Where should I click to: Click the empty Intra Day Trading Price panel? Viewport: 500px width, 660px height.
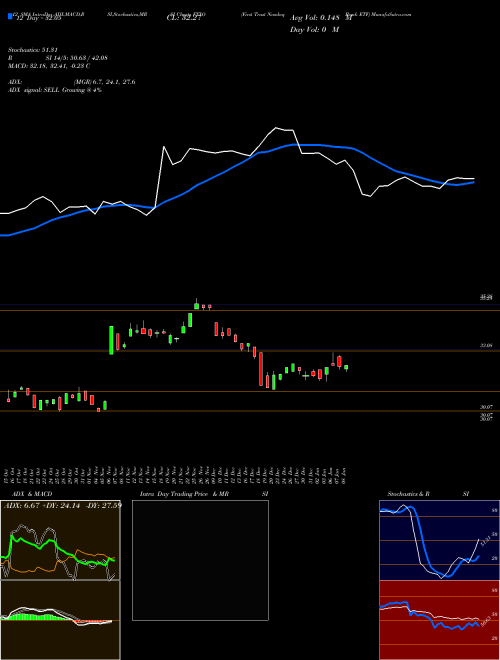pyautogui.click(x=200, y=560)
